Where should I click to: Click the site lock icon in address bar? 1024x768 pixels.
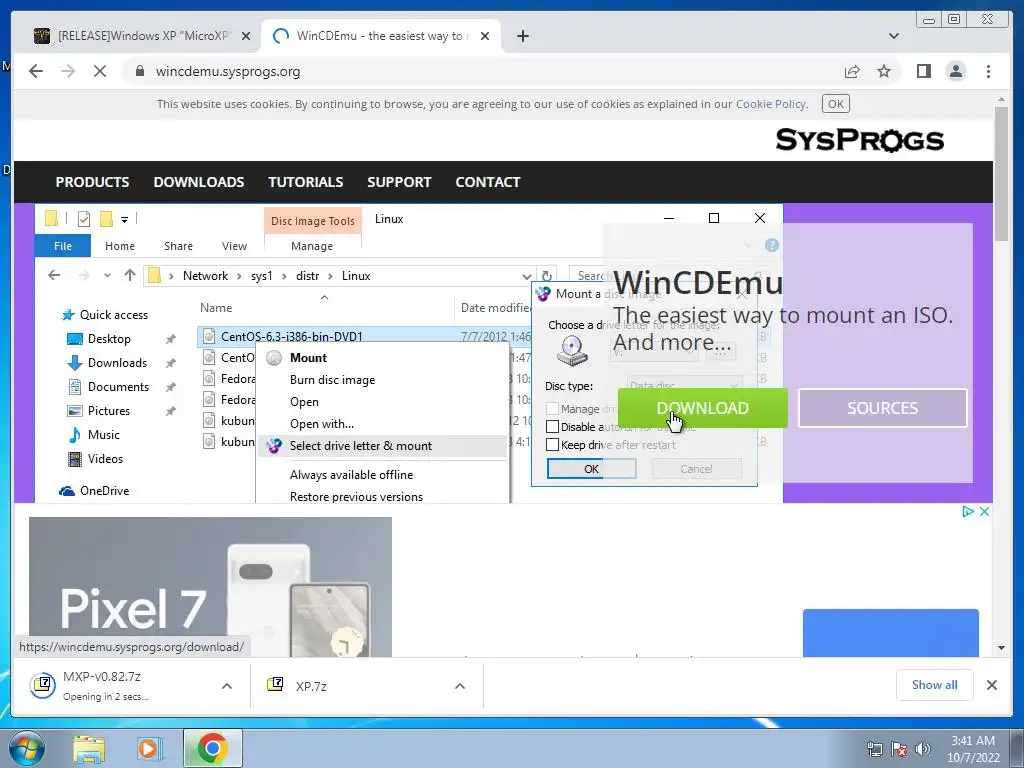click(x=140, y=71)
